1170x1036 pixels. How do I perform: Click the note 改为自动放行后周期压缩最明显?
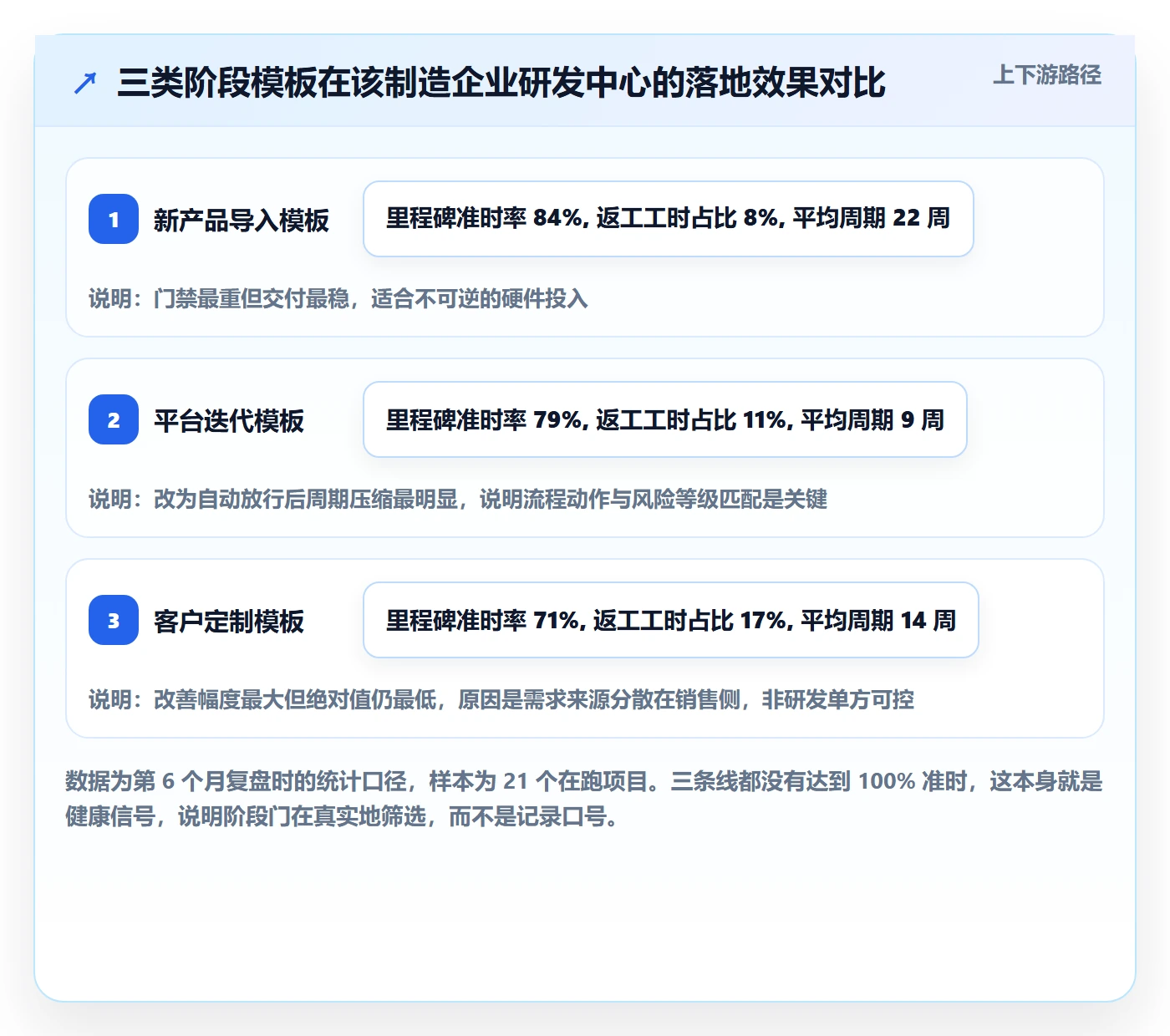click(x=458, y=499)
